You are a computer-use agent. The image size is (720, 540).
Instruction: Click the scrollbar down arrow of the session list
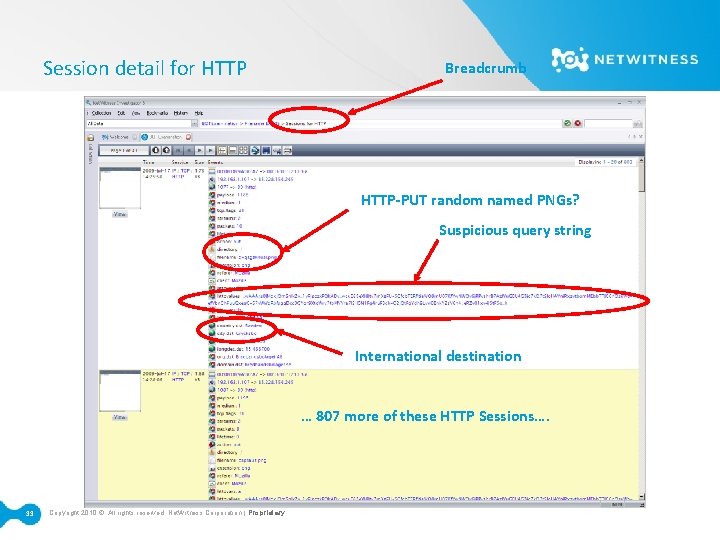pyautogui.click(x=641, y=497)
